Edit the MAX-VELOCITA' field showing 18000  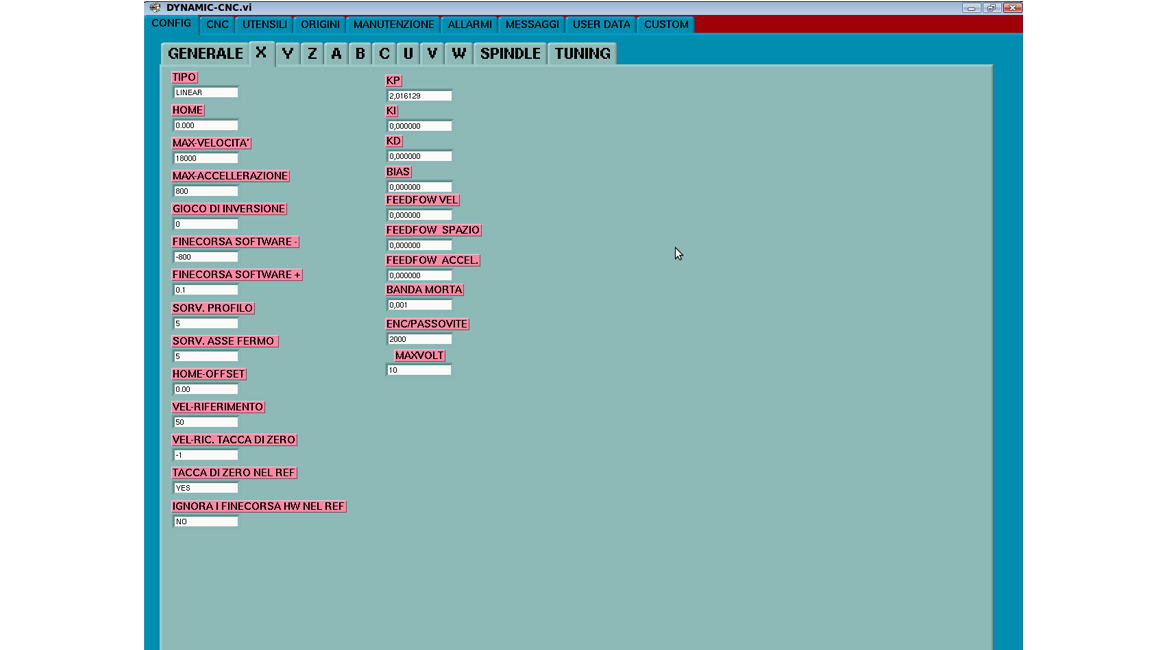(x=206, y=158)
